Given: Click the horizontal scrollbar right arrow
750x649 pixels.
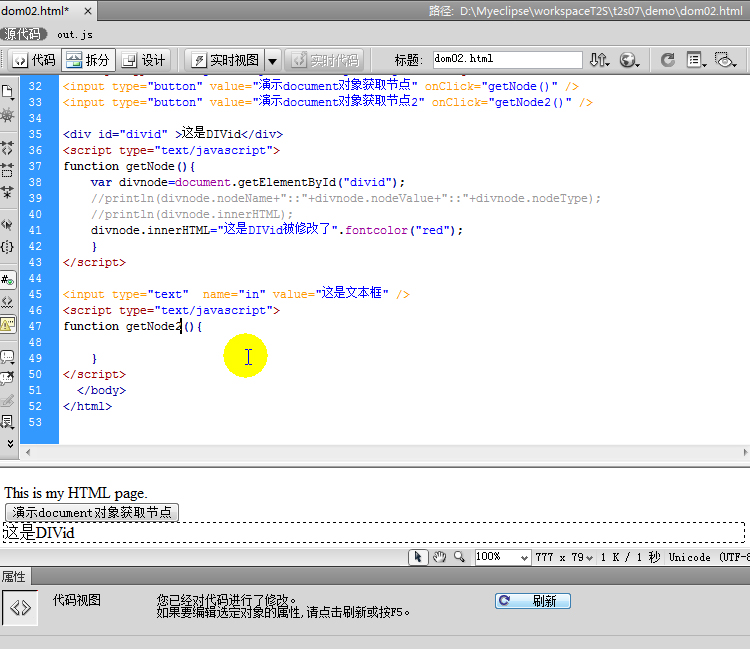Looking at the screenshot, I should tap(745, 452).
